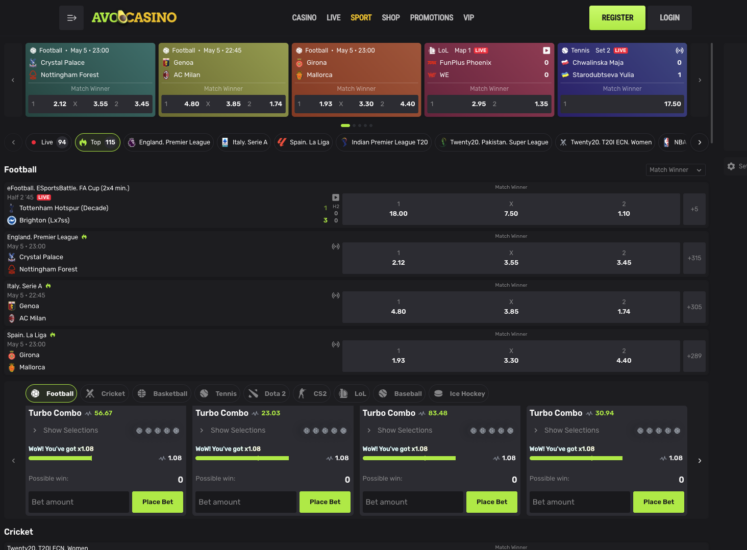This screenshot has height=550, width=747.
Task: Place Bet on 56.67 Turbo Combo
Action: tap(158, 502)
